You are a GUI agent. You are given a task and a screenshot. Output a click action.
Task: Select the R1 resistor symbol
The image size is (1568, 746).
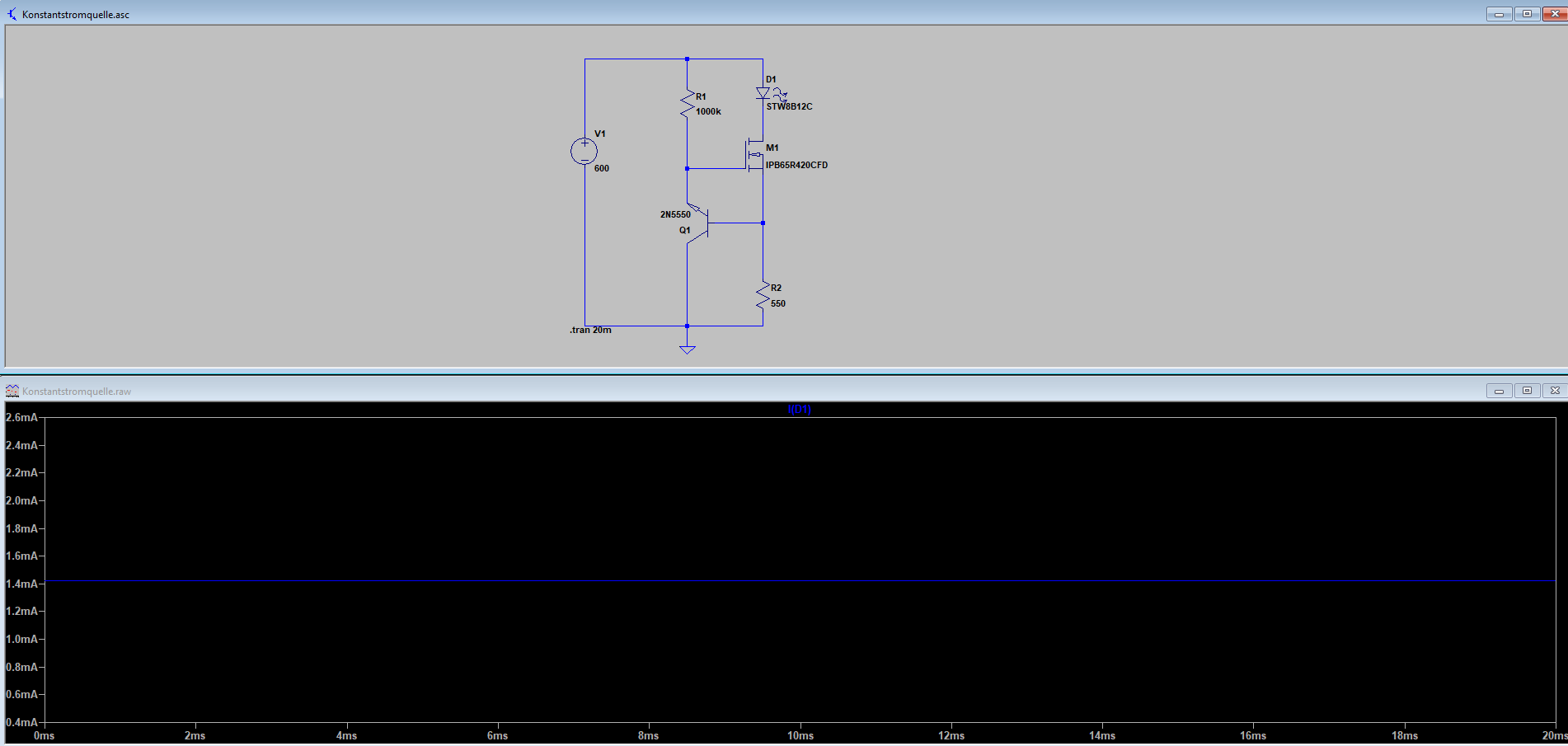687,104
